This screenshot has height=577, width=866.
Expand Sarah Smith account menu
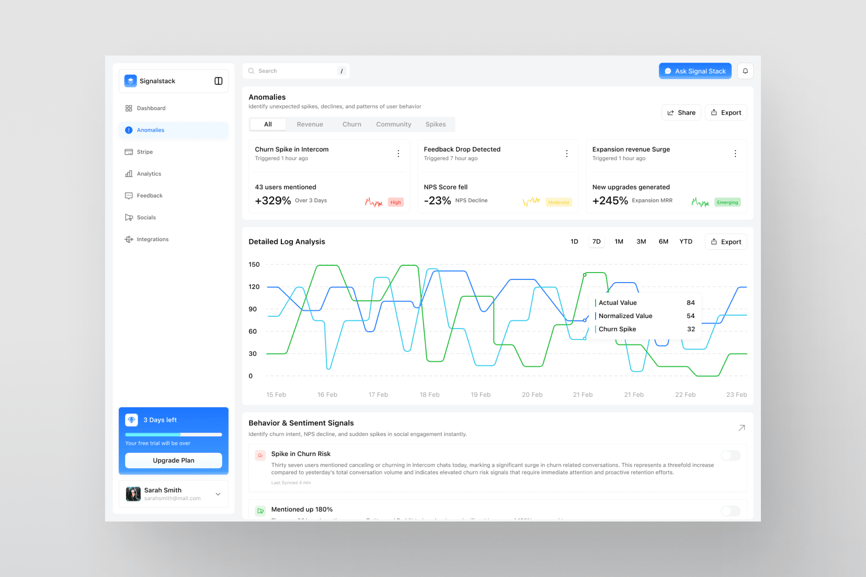pos(218,494)
